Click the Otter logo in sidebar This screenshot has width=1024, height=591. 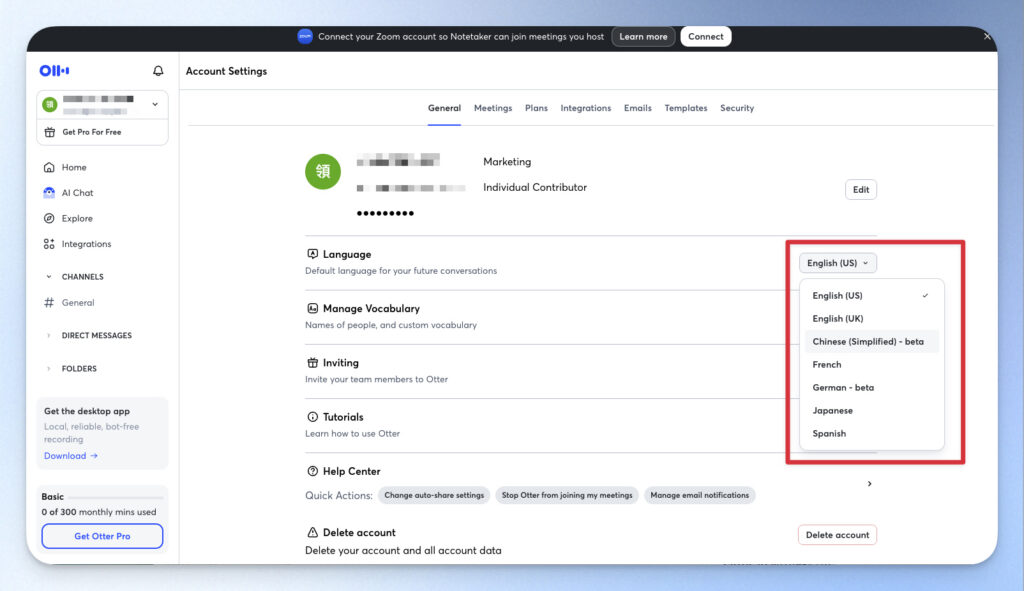[54, 71]
